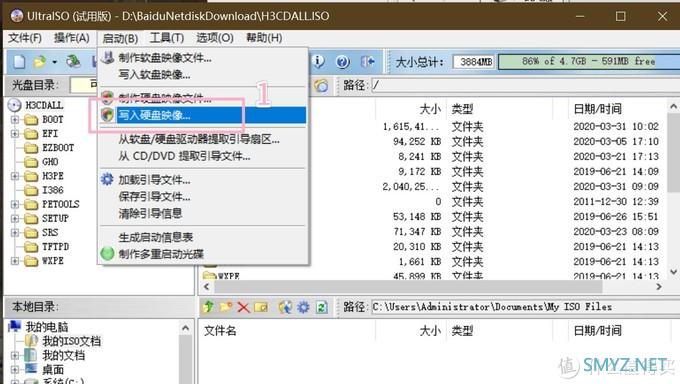
Task: Select 写入硬盘映像... menu entry
Action: [x=203, y=115]
